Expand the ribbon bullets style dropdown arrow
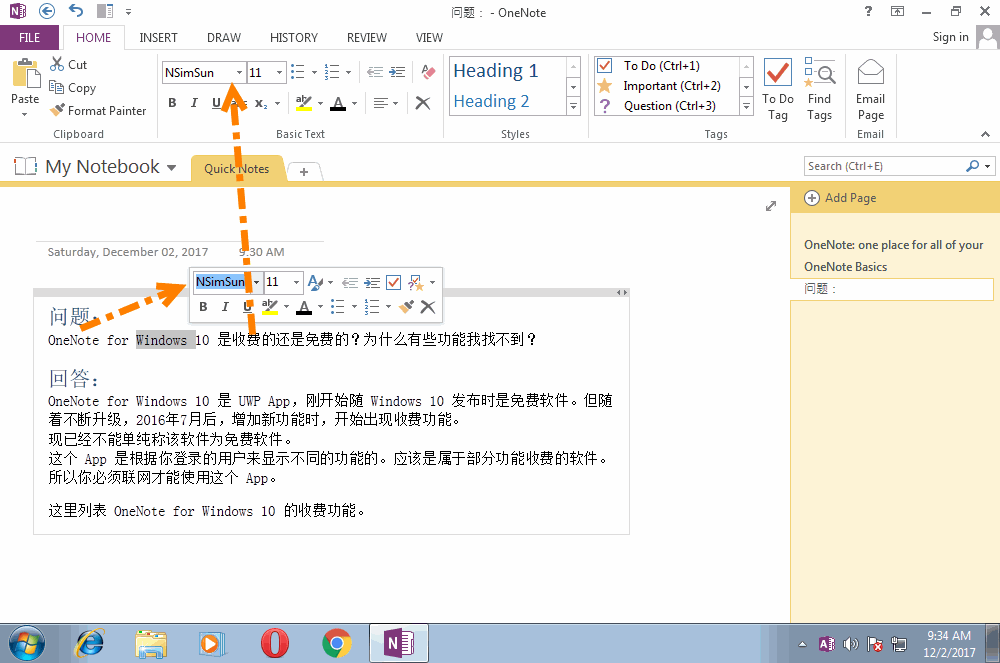Screen dimensions: 1000x663 pos(314,72)
